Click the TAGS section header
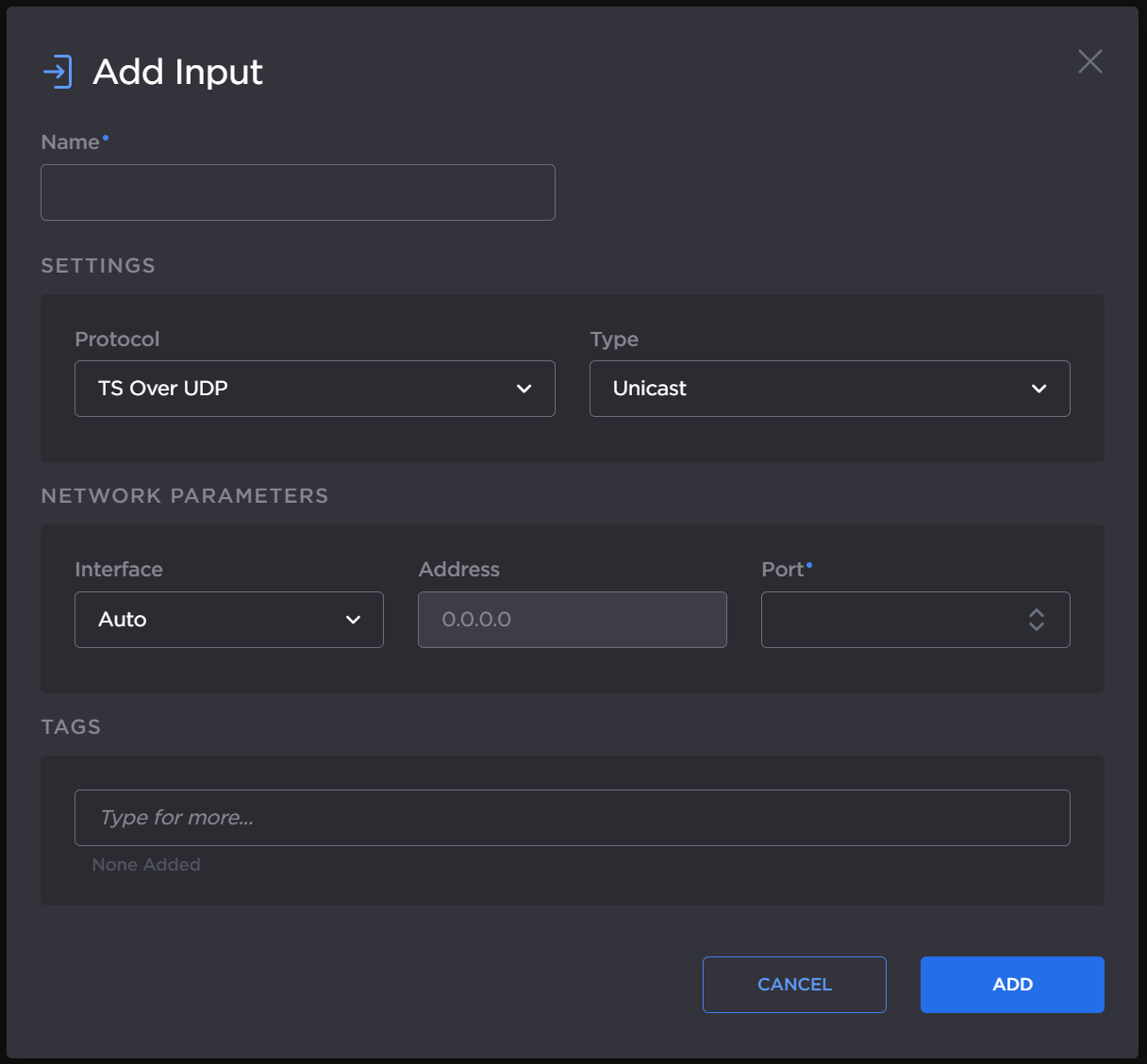The width and height of the screenshot is (1147, 1064). tap(71, 726)
